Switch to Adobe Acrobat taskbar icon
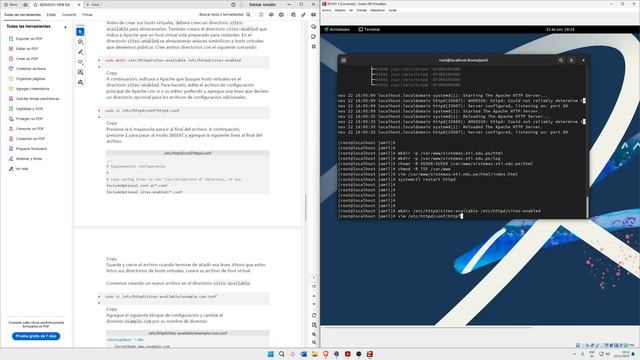The height and width of the screenshot is (360, 640). (348, 354)
